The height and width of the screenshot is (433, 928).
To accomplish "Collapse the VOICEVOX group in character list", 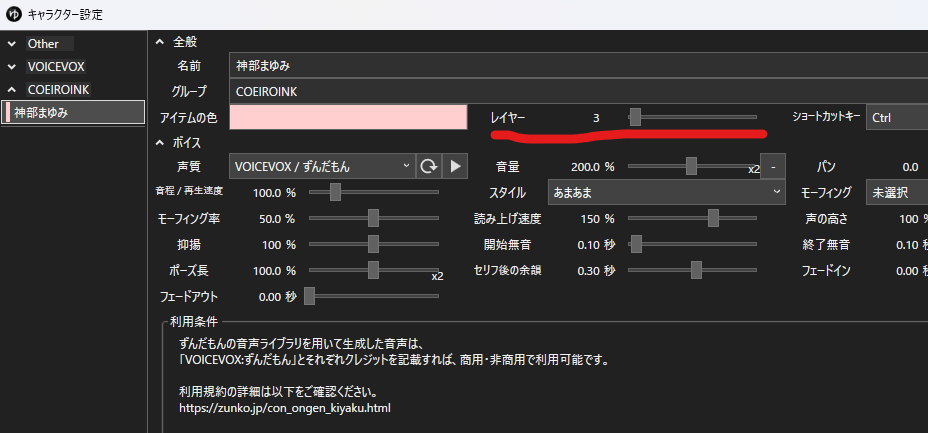I will tap(12, 67).
